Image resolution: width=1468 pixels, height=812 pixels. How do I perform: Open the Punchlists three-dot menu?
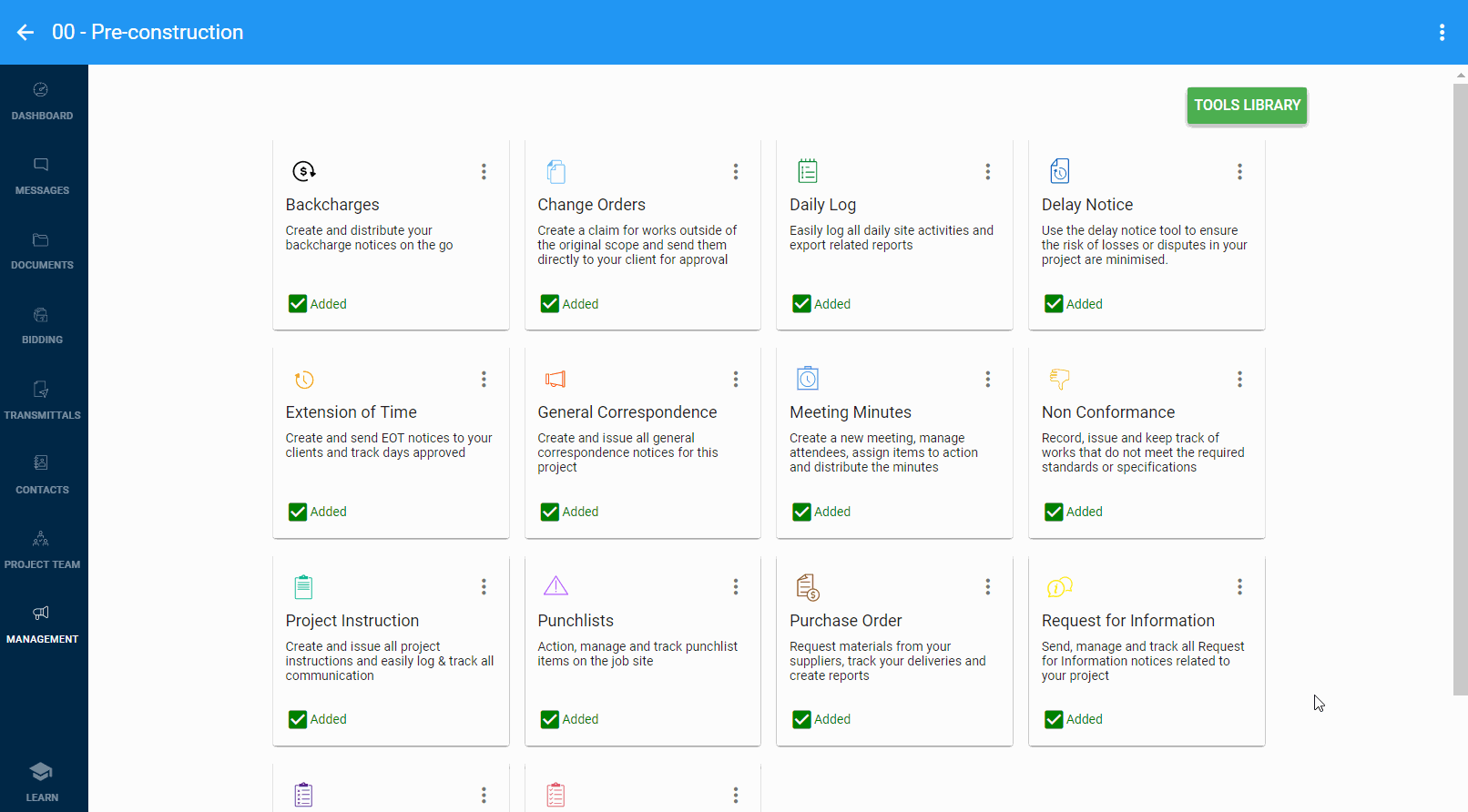tap(736, 587)
